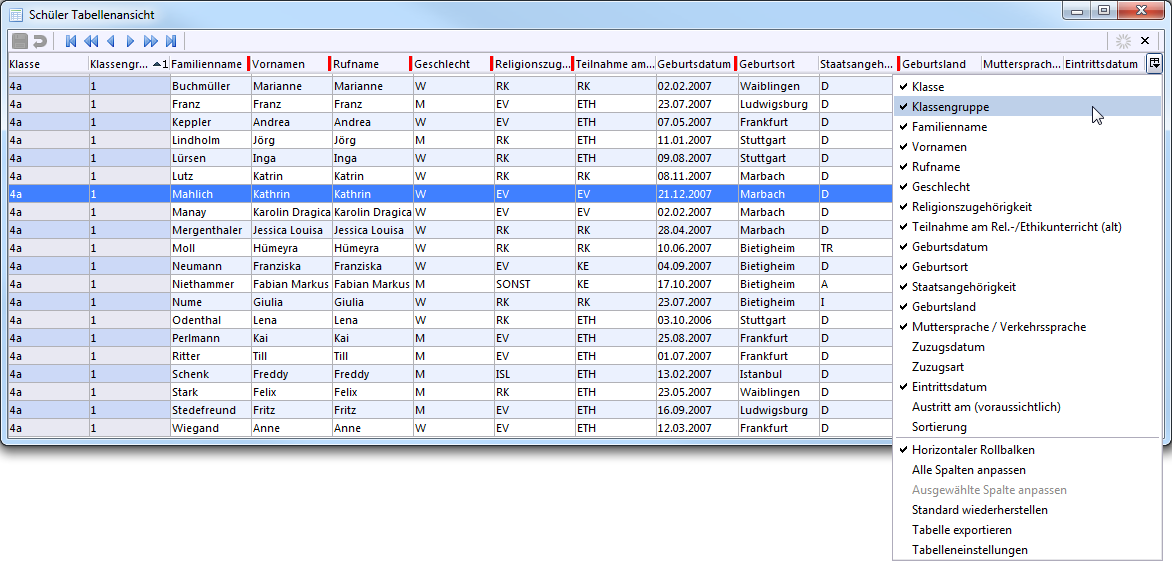This screenshot has height=562, width=1172.
Task: Sort by the Klassengruppe column header
Action: pos(120,64)
